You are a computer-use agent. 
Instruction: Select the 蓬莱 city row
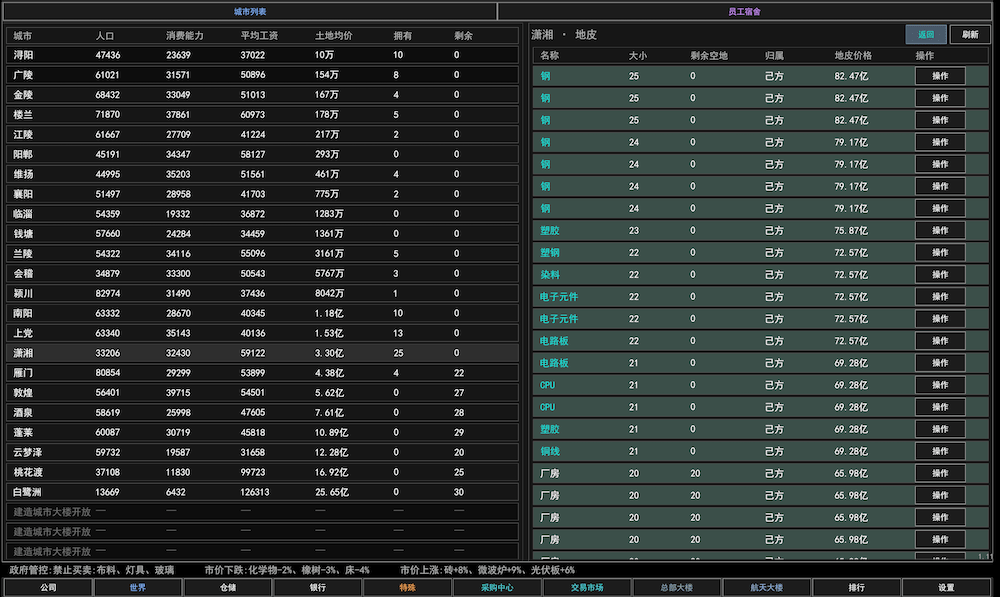coord(262,432)
